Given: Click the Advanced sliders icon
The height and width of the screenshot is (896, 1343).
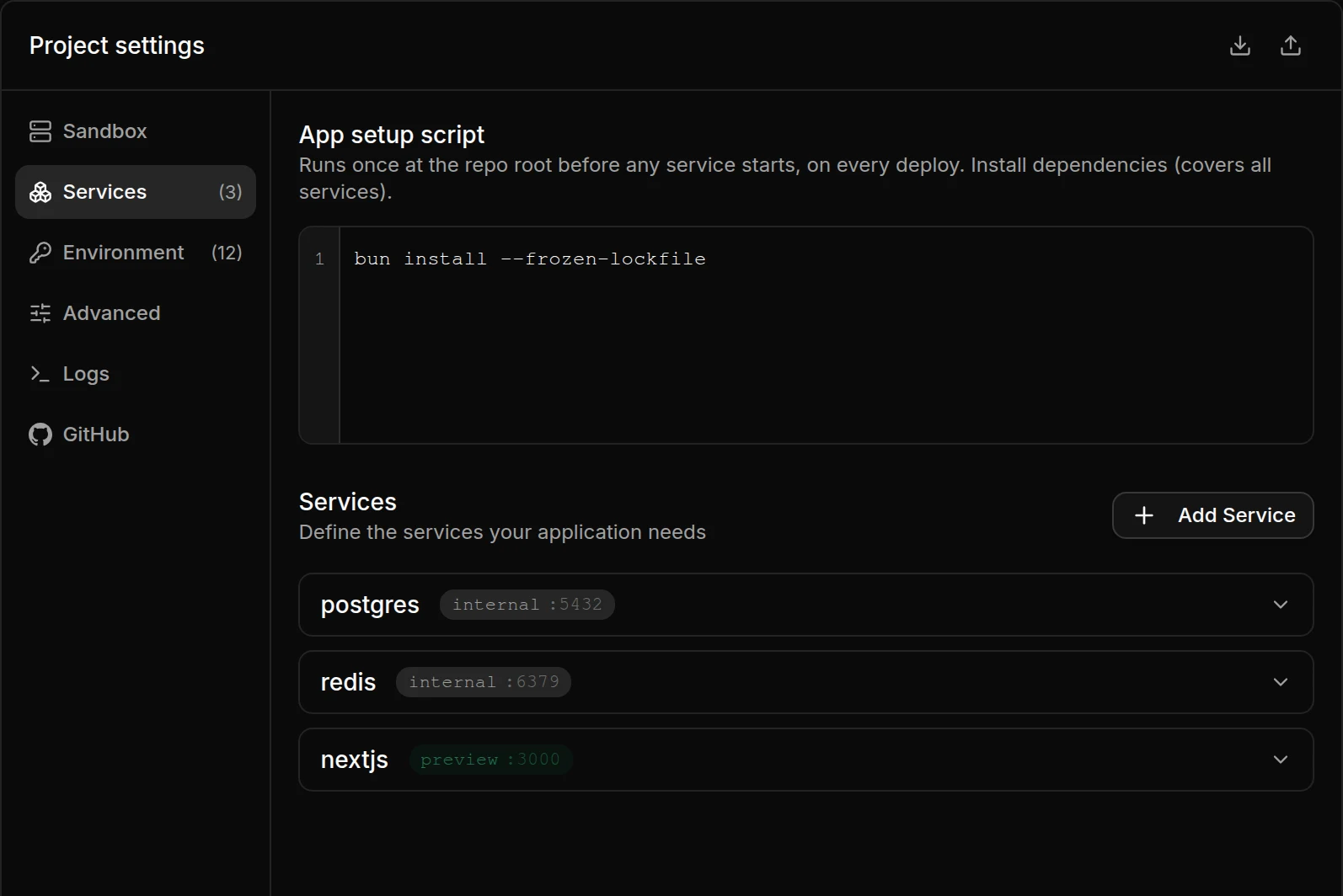Looking at the screenshot, I should 40,313.
